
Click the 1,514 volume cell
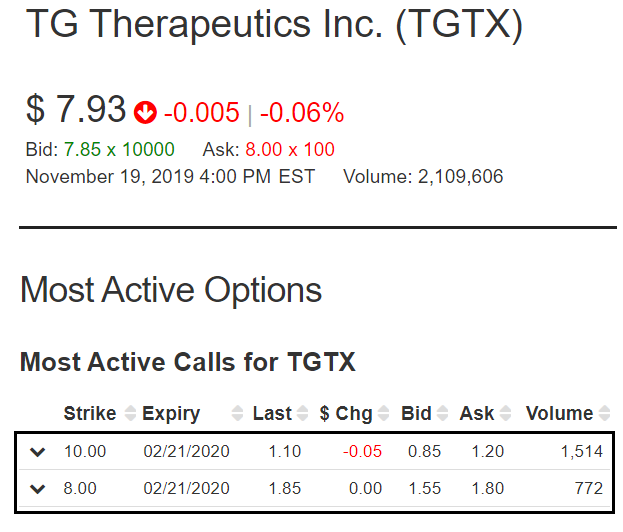tap(582, 451)
